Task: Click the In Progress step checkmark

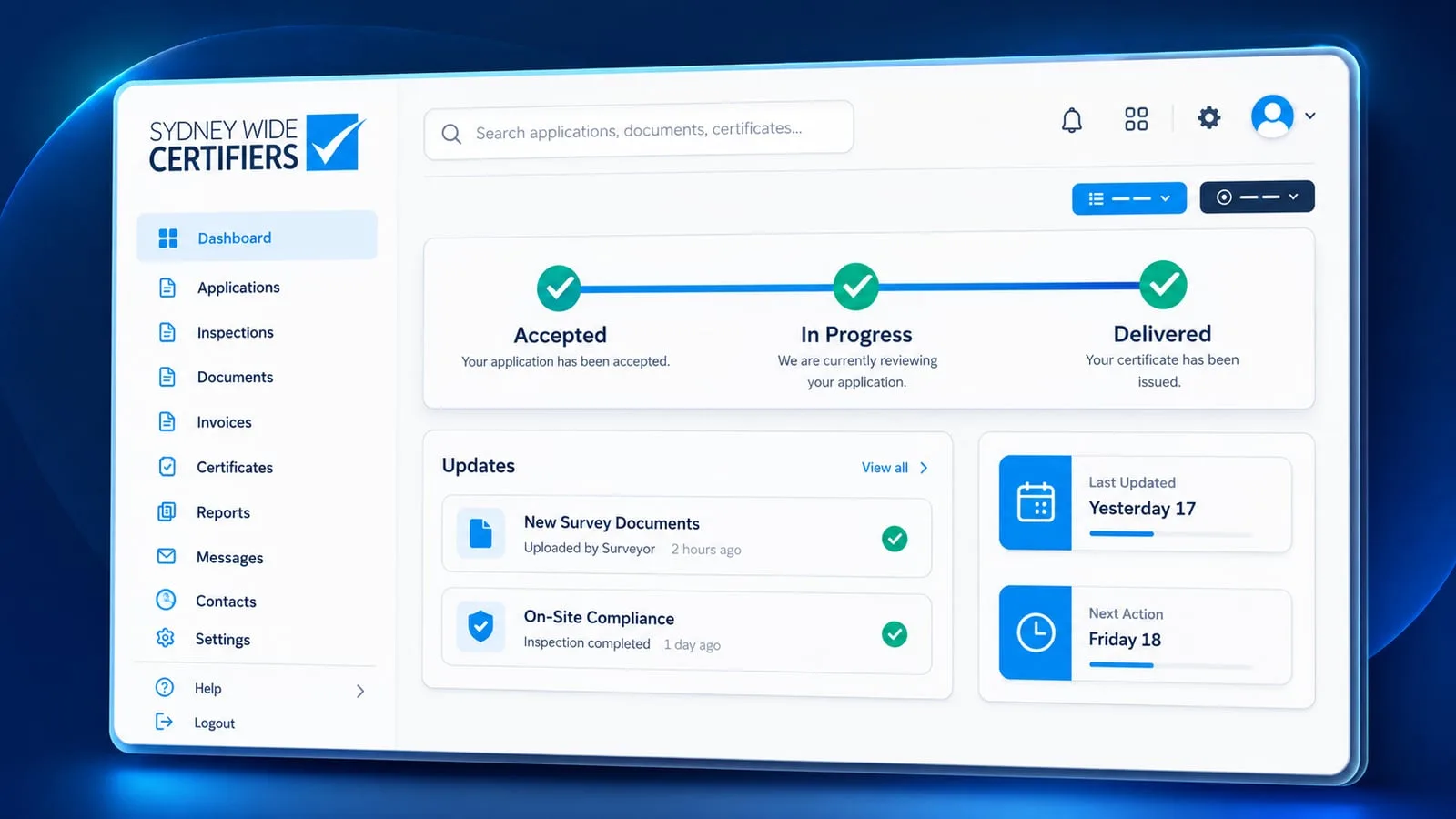Action: coord(856,287)
